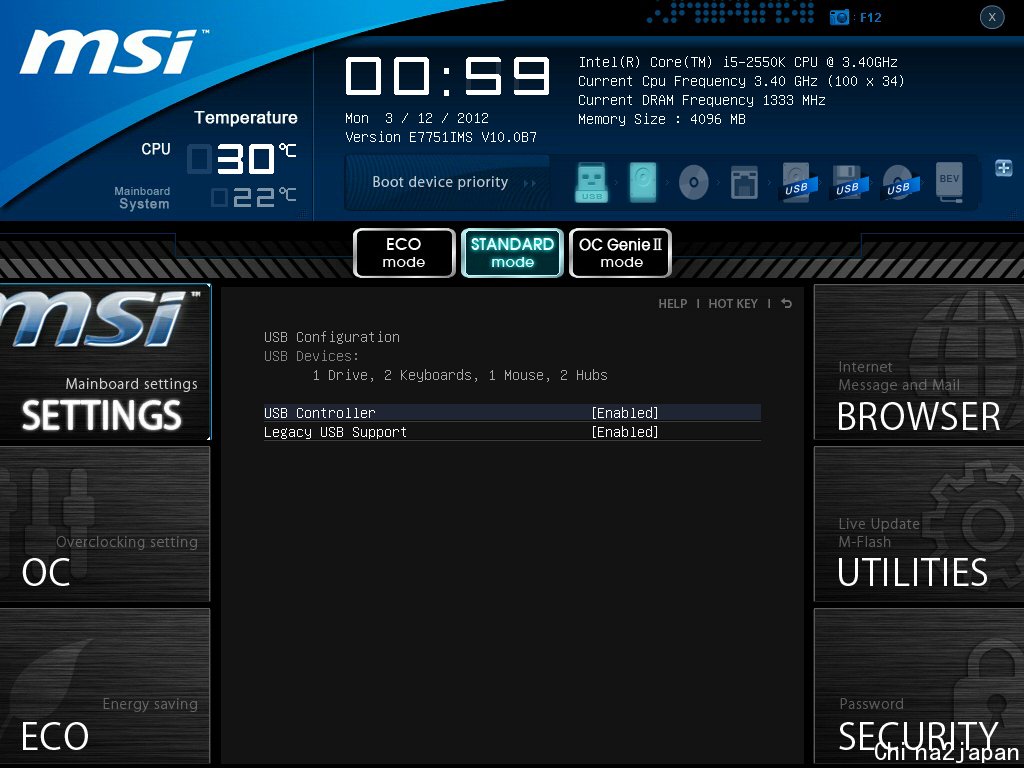Click the Boot device priority label
The width and height of the screenshot is (1024, 768).
pos(440,182)
